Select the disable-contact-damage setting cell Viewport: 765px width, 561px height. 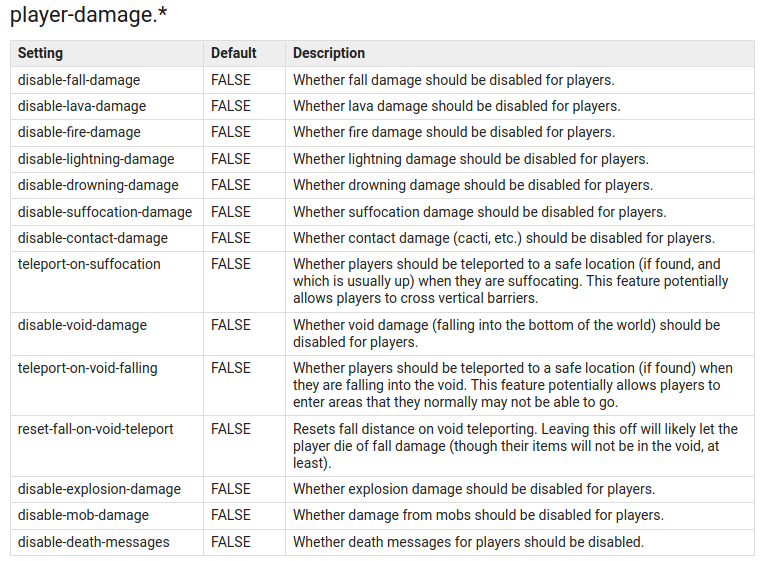93,238
